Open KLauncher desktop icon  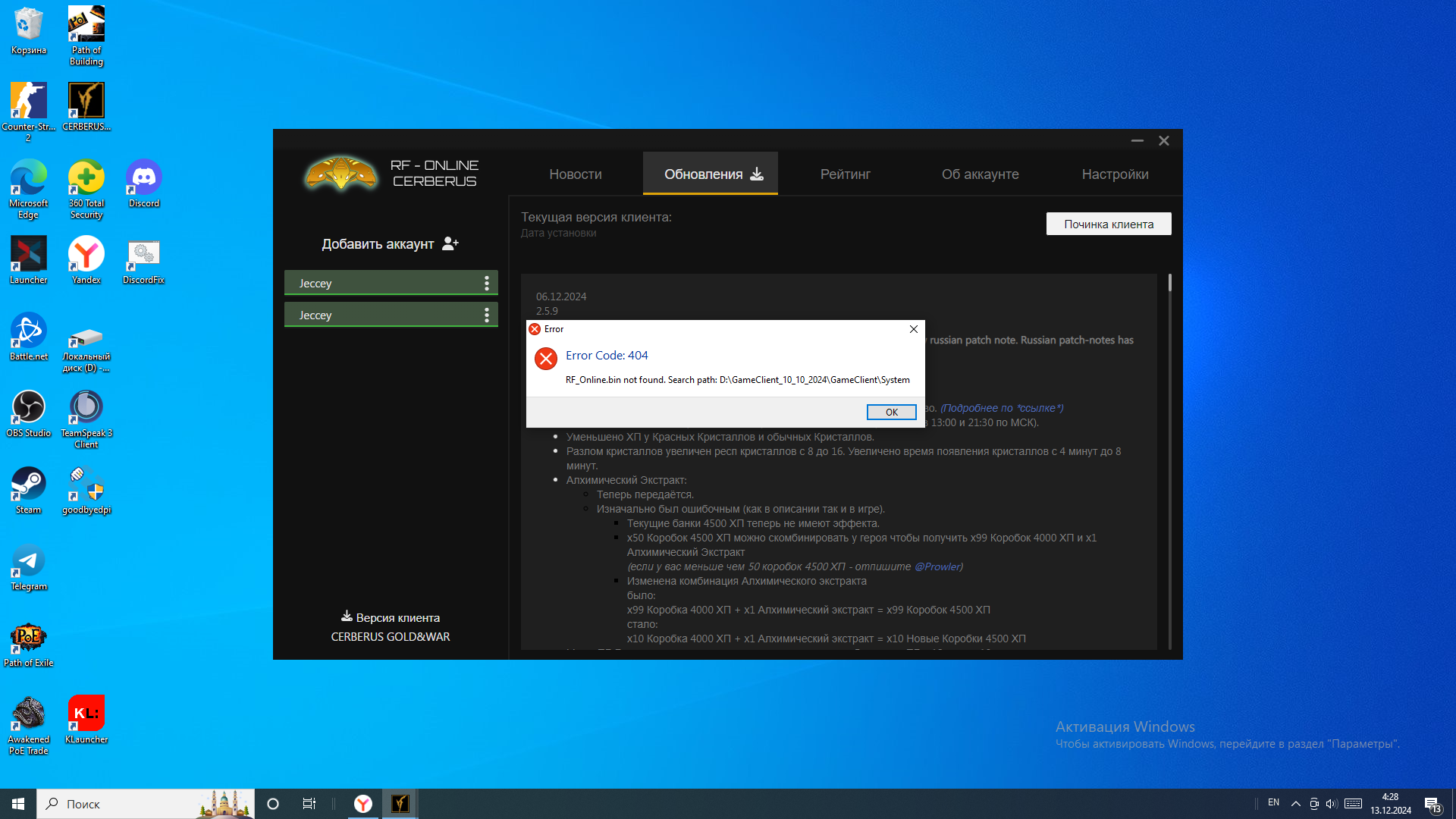pos(86,720)
